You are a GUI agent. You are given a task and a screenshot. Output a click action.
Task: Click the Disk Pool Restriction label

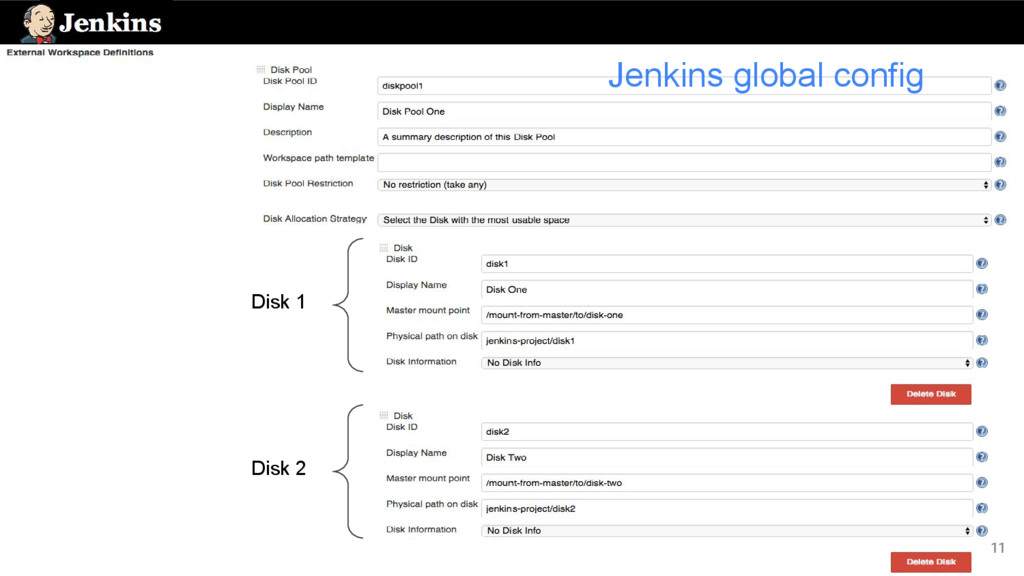pyautogui.click(x=308, y=184)
